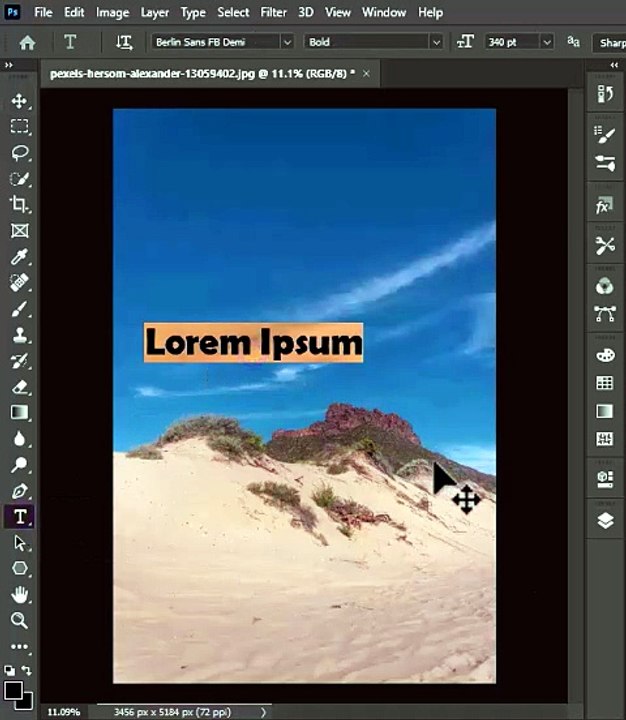Open the crossed tools panel icon
The image size is (626, 720).
click(x=605, y=246)
